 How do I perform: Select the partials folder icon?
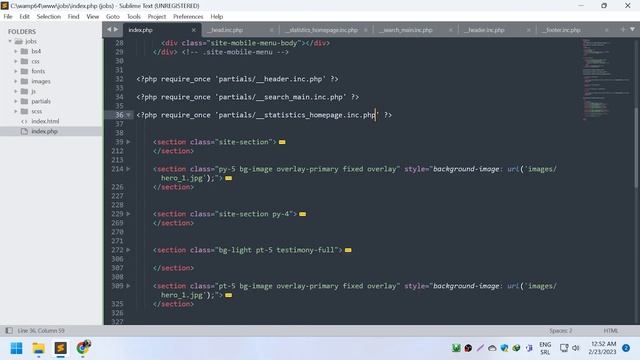(24, 101)
